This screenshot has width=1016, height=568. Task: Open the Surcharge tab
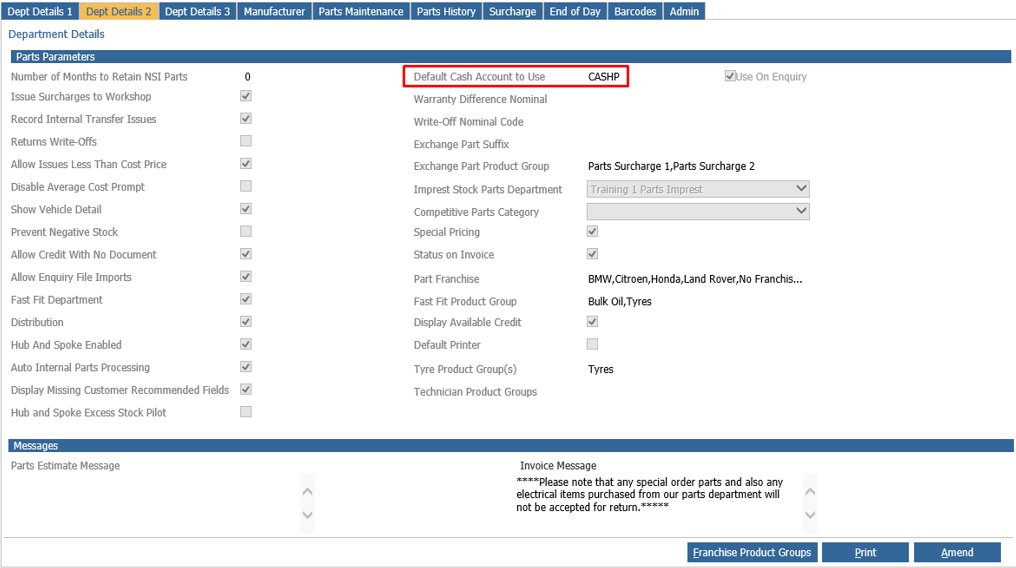[512, 11]
